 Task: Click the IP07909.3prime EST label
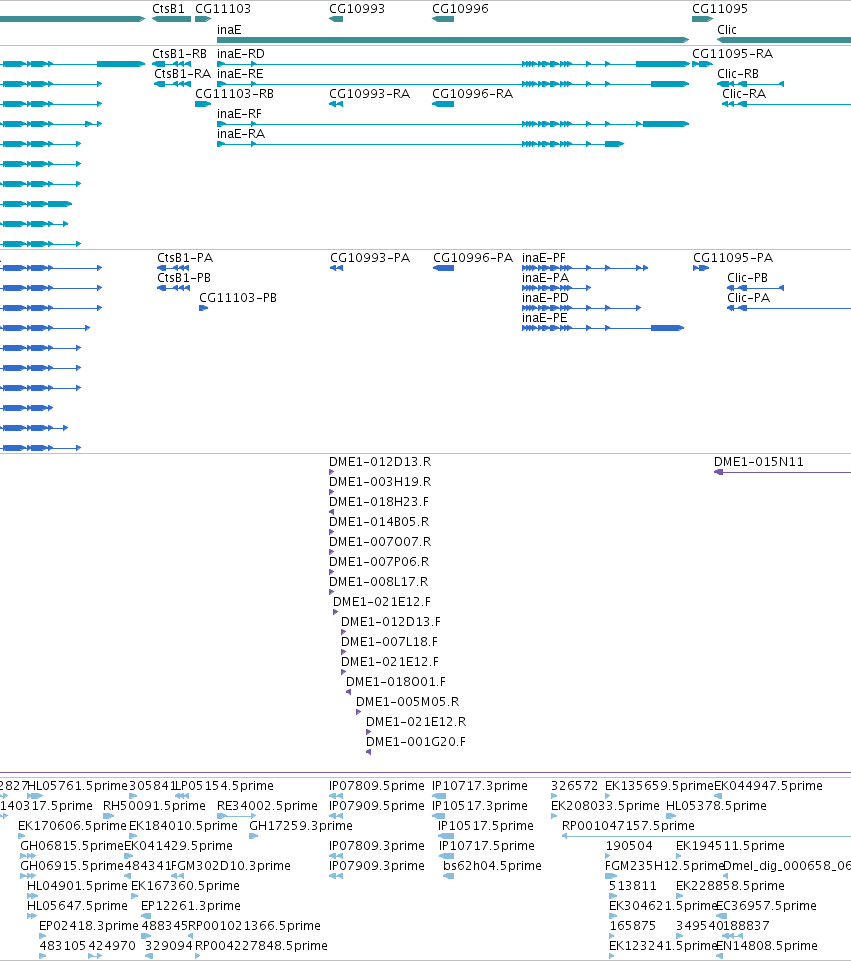377,865
